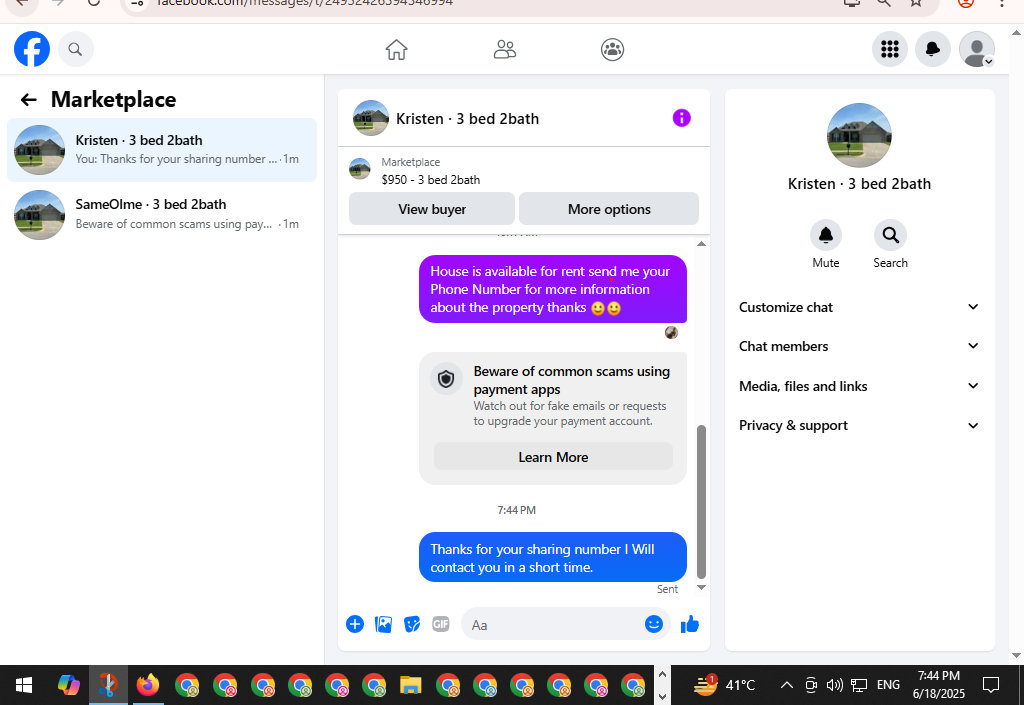Viewport: 1024px width, 705px height.
Task: Send a thumbs-up like
Action: click(690, 625)
